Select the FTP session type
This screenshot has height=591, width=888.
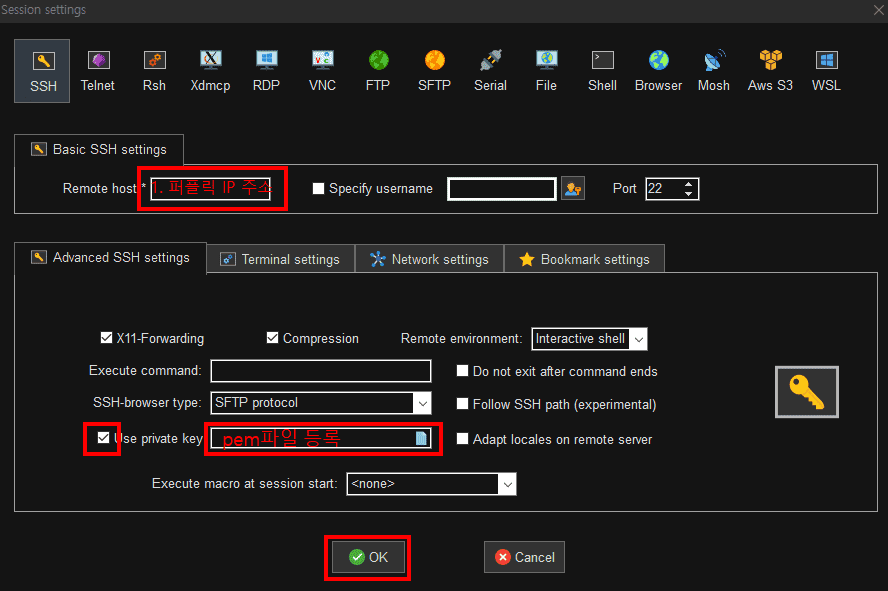(378, 71)
